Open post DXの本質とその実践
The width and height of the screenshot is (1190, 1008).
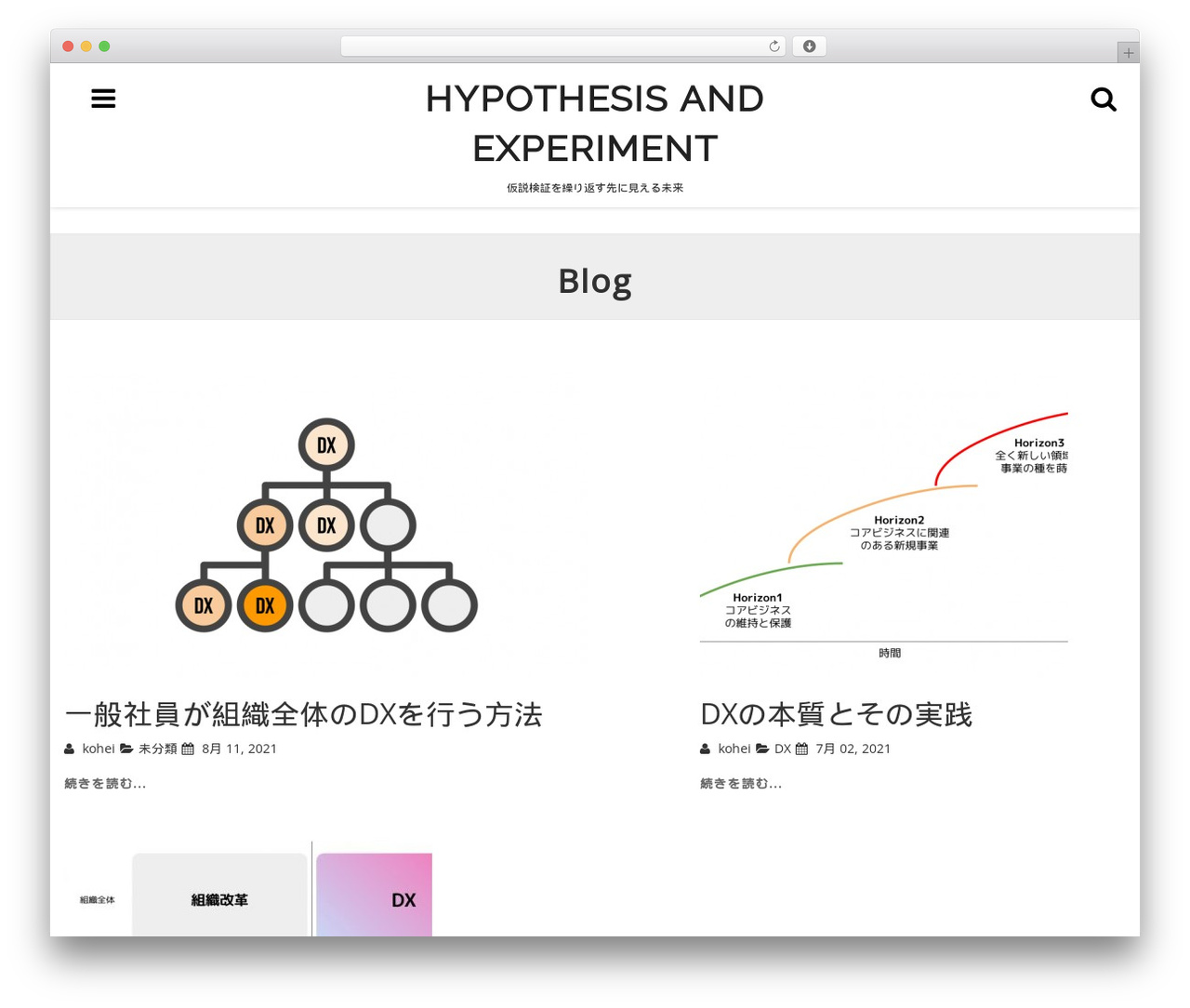pos(836,714)
